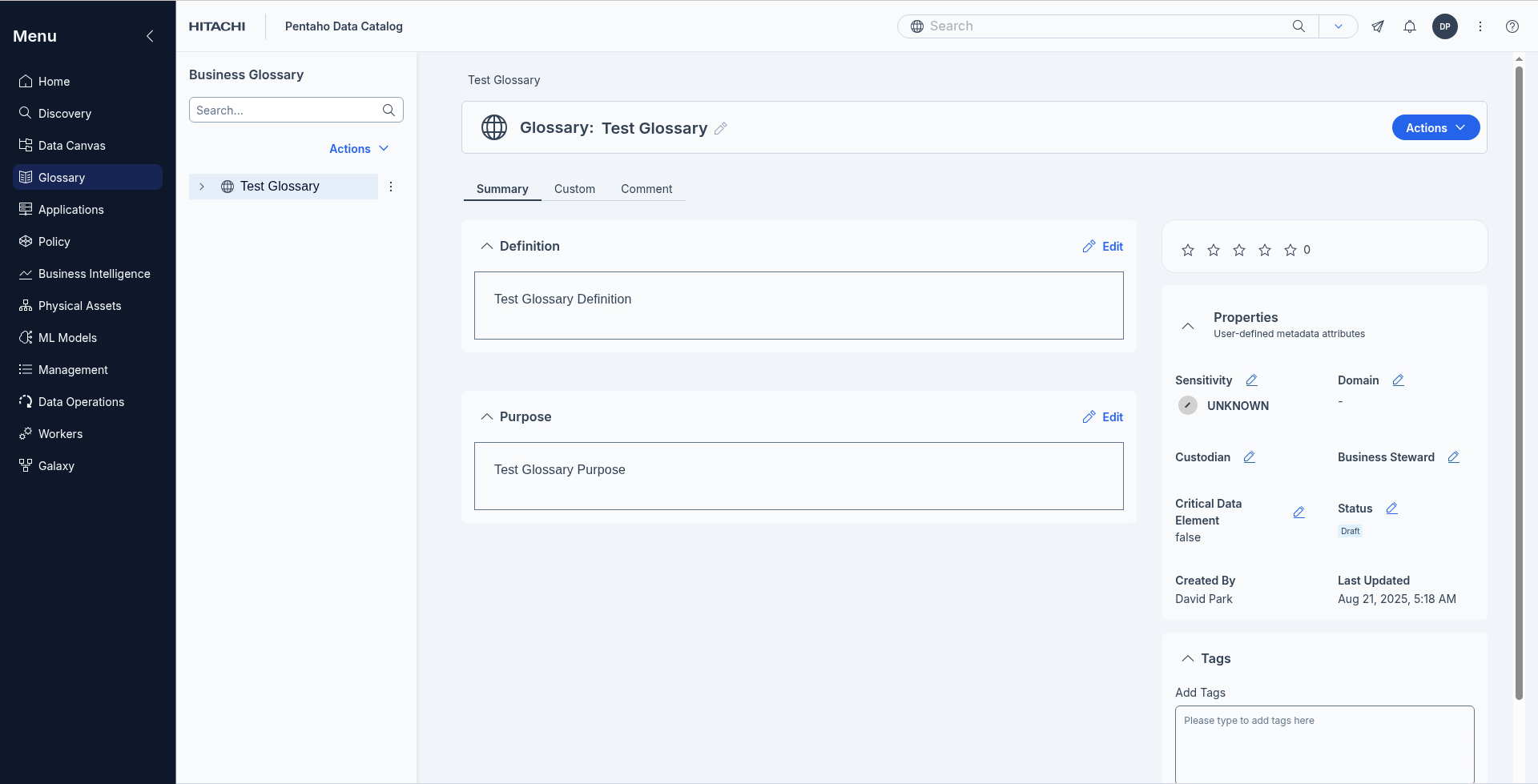This screenshot has width=1538, height=784.
Task: Open Data Canvas from the menu
Action: (72, 146)
